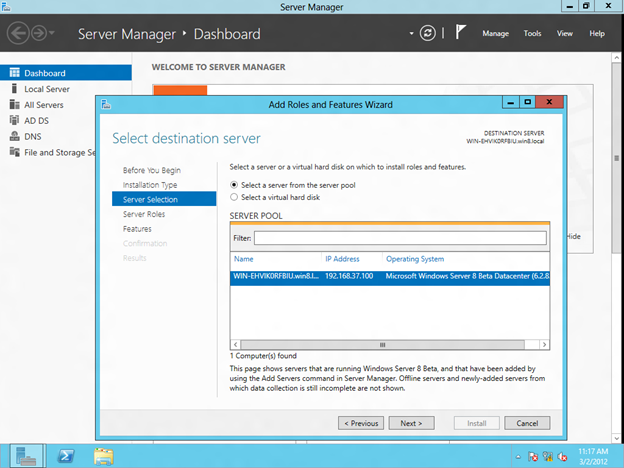
Task: Click the Back navigation arrow
Action: pyautogui.click(x=18, y=34)
